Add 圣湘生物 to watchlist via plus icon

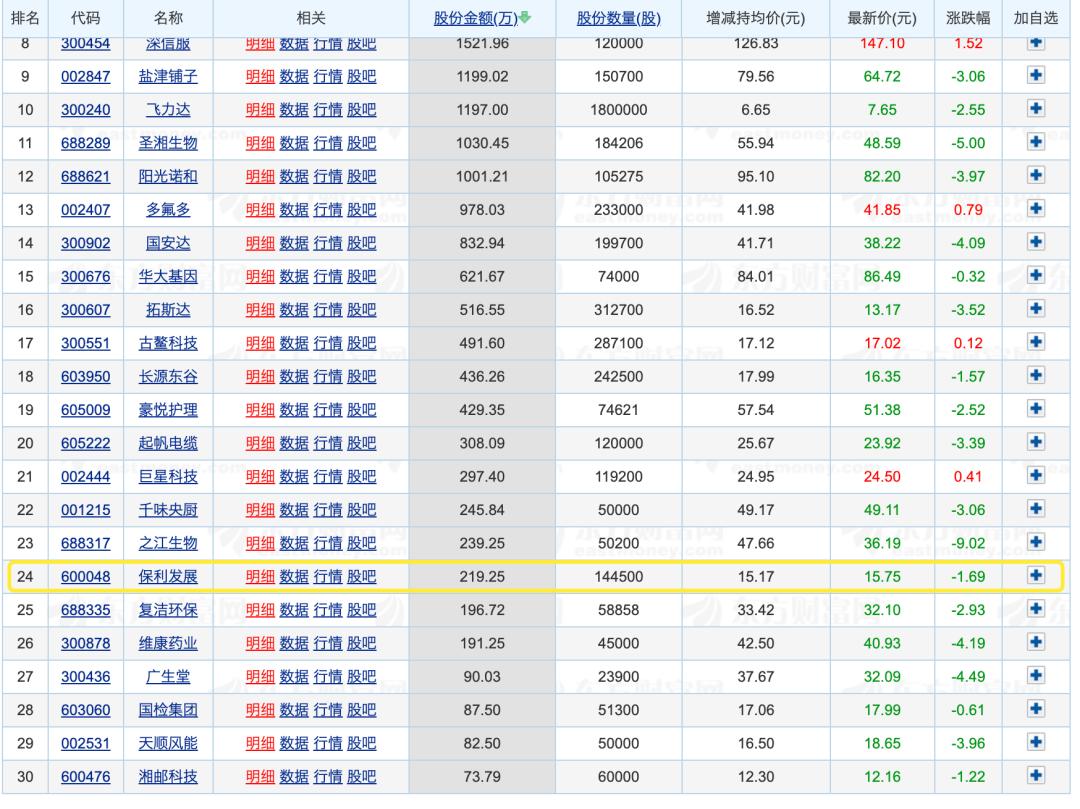[x=1035, y=142]
